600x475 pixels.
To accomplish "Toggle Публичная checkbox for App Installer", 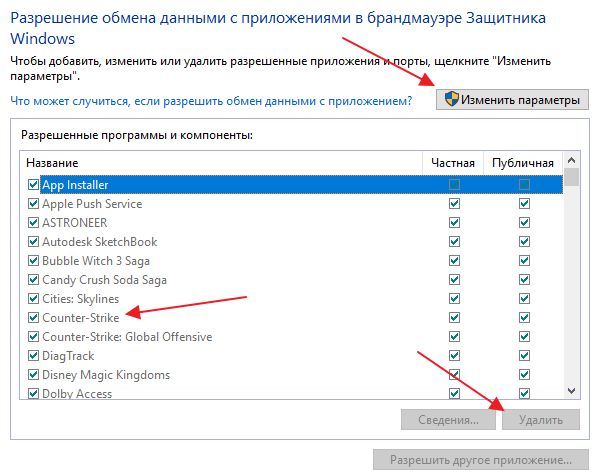I will pyautogui.click(x=524, y=184).
